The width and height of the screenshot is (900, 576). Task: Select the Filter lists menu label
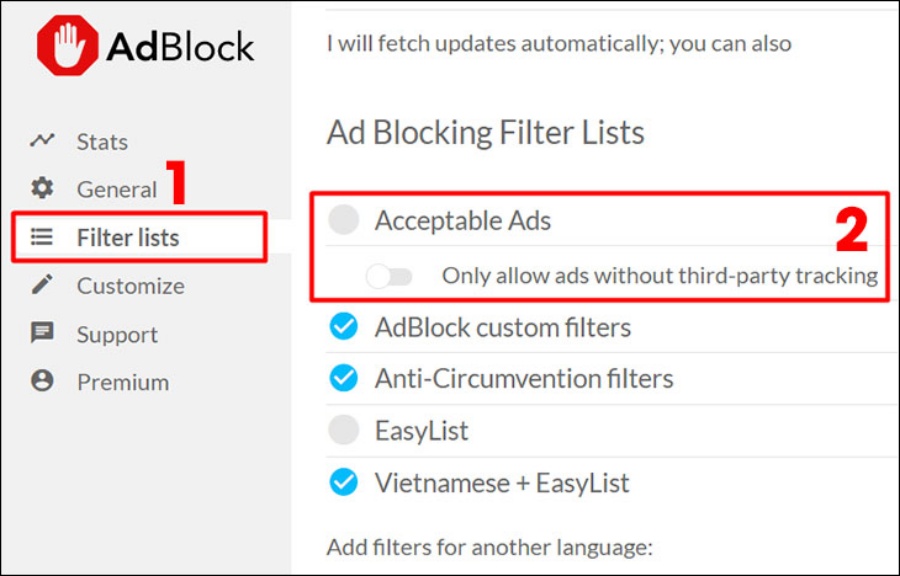128,238
